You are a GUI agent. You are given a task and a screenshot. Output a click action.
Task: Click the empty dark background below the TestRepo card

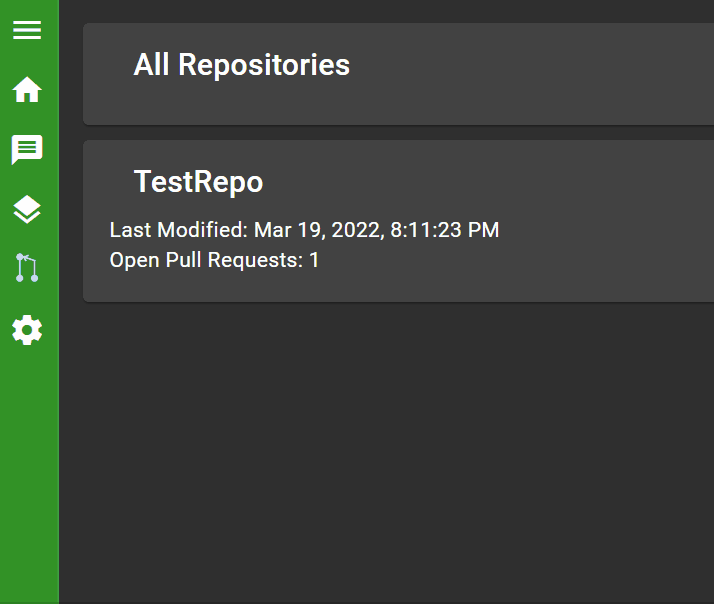pos(390,450)
